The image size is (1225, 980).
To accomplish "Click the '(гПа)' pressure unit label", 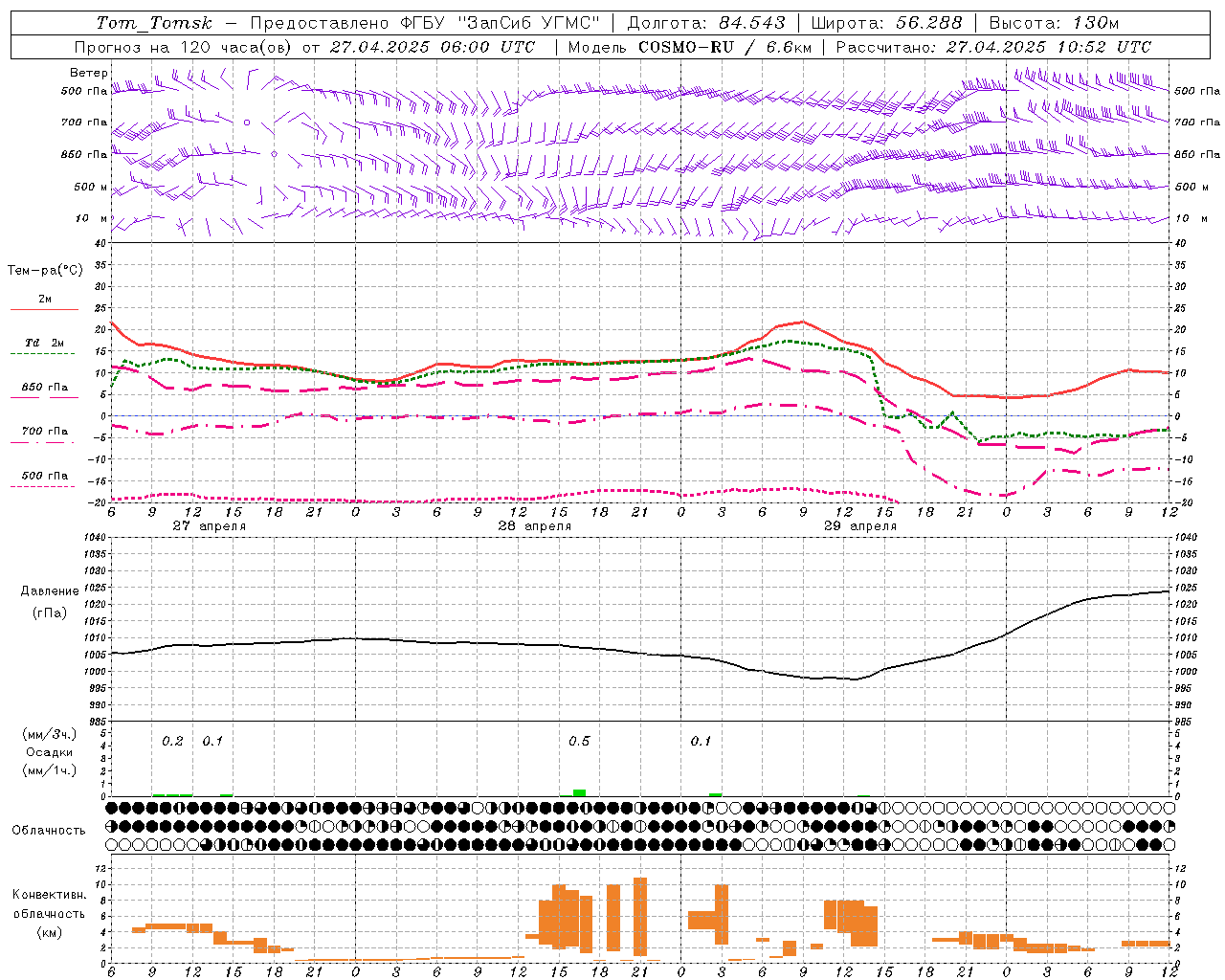I will [50, 612].
